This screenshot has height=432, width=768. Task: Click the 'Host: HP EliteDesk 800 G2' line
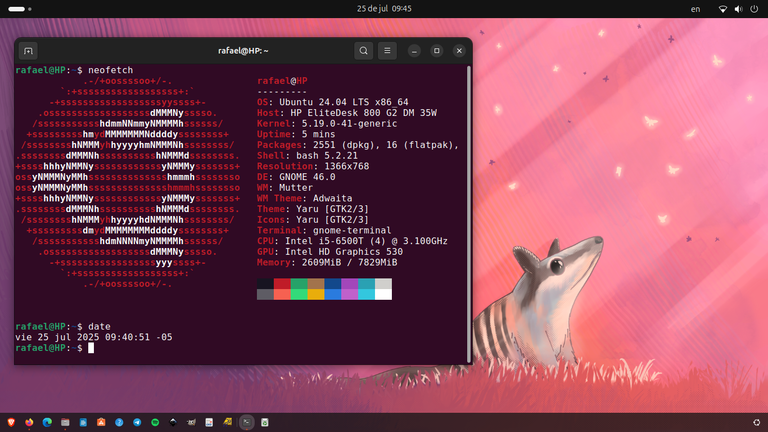(347, 113)
